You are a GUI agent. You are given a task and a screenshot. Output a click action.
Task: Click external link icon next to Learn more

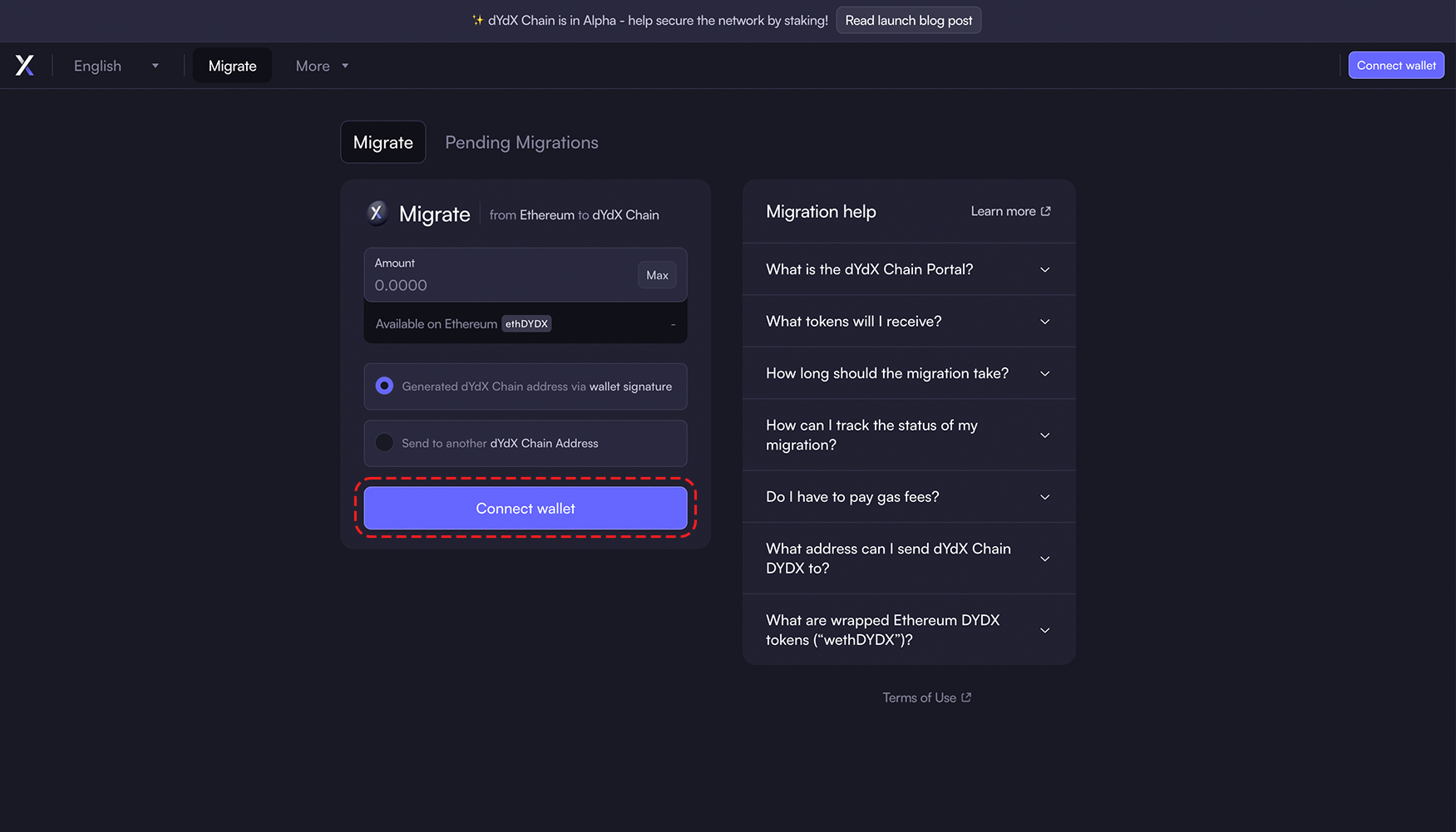tap(1045, 211)
